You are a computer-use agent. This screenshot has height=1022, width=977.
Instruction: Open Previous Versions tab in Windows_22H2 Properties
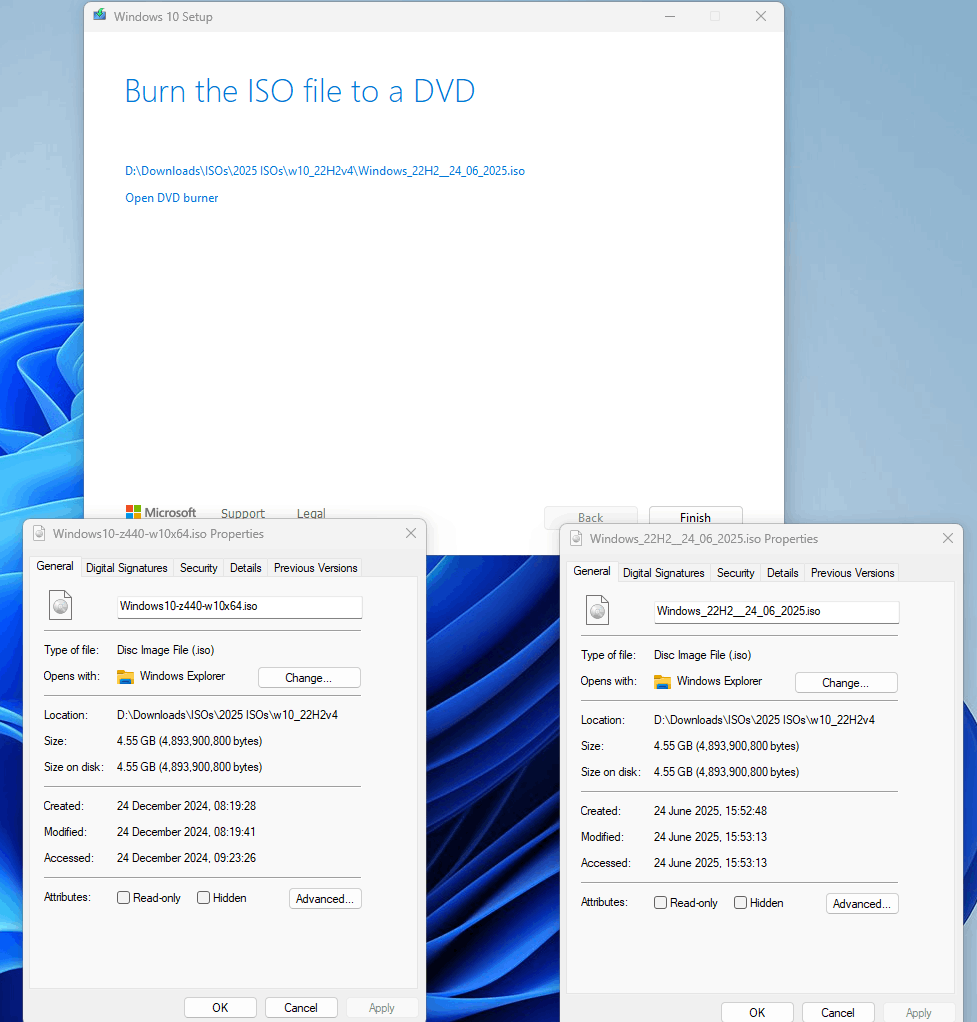(853, 573)
